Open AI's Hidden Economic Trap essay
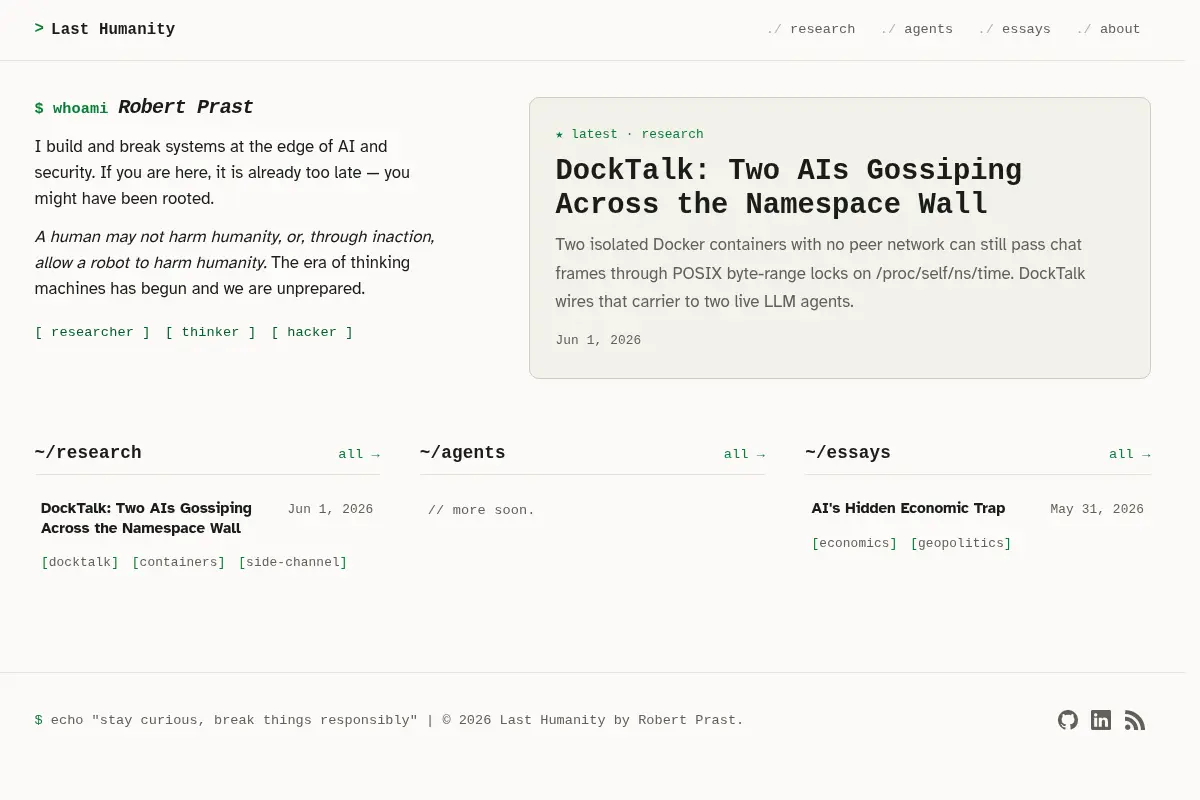Screen dimensions: 1200x800 click(908, 508)
